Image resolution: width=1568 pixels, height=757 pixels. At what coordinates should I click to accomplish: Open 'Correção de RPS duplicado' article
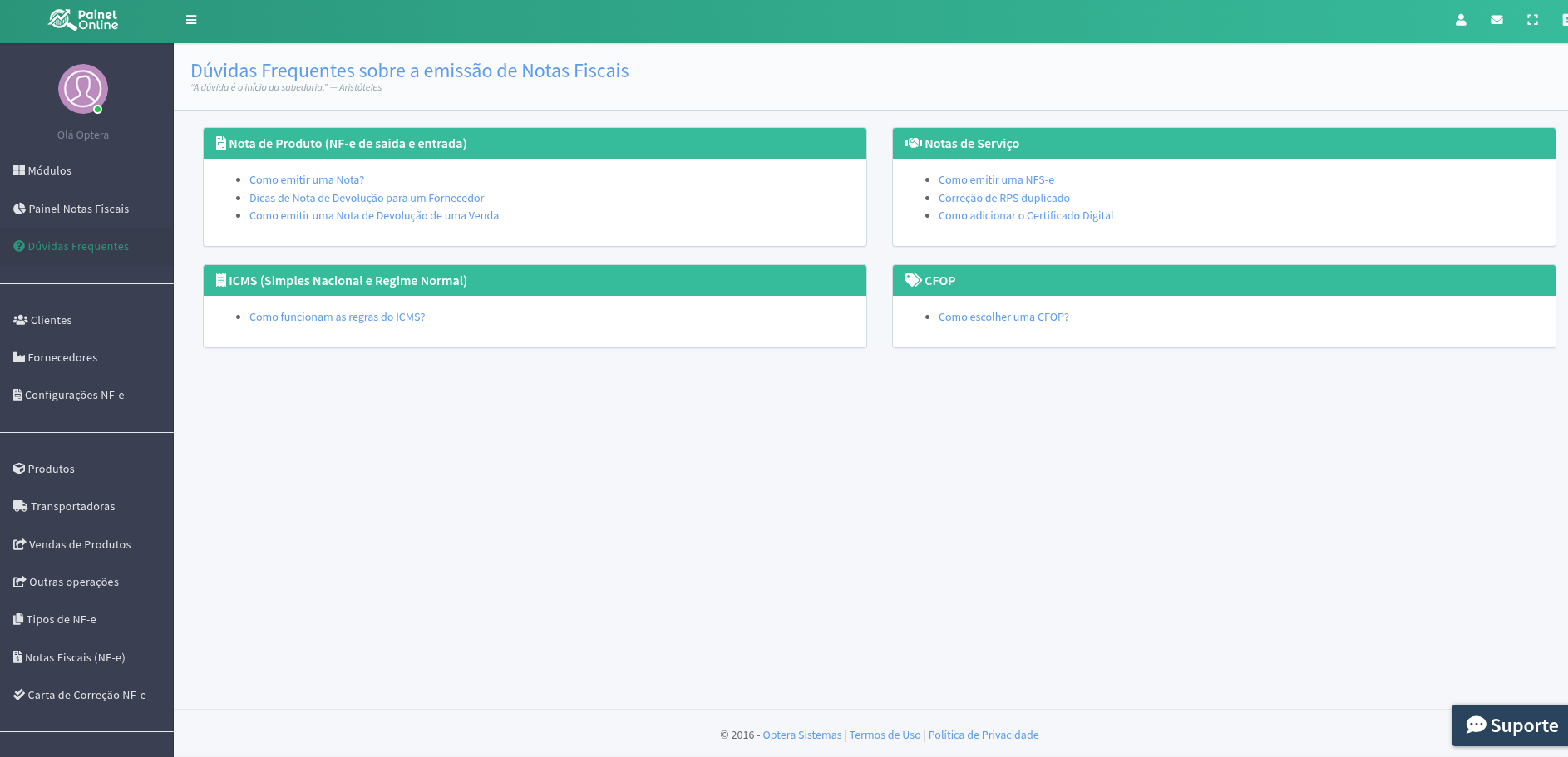[x=1003, y=199]
